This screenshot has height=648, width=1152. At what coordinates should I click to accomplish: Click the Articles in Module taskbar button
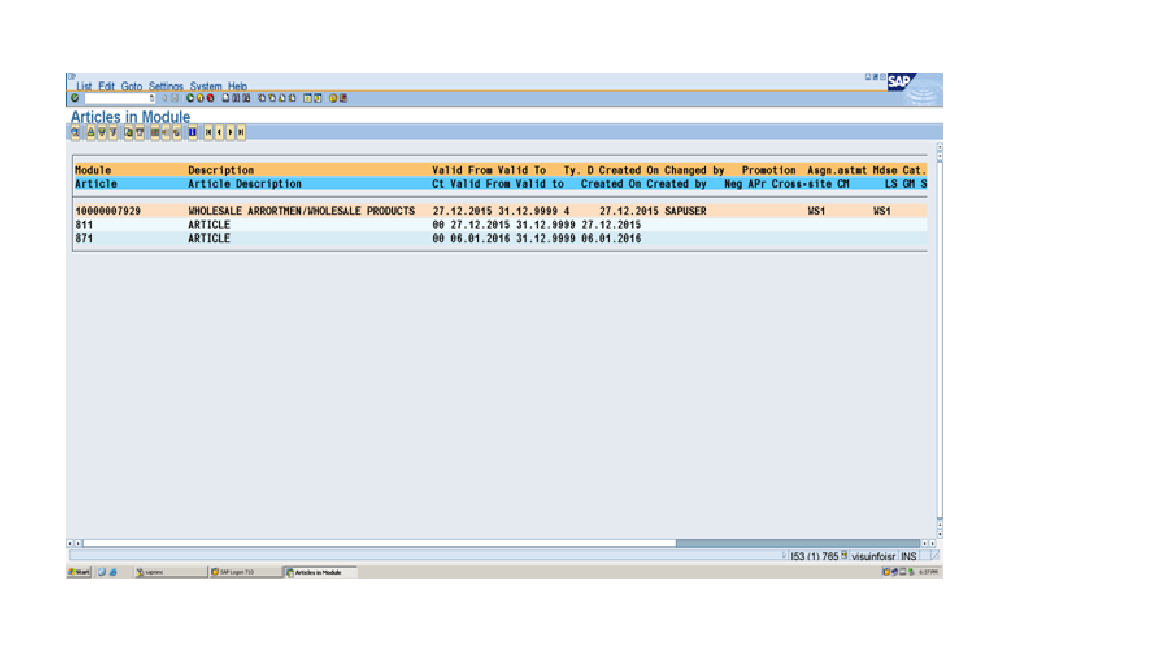pos(313,573)
